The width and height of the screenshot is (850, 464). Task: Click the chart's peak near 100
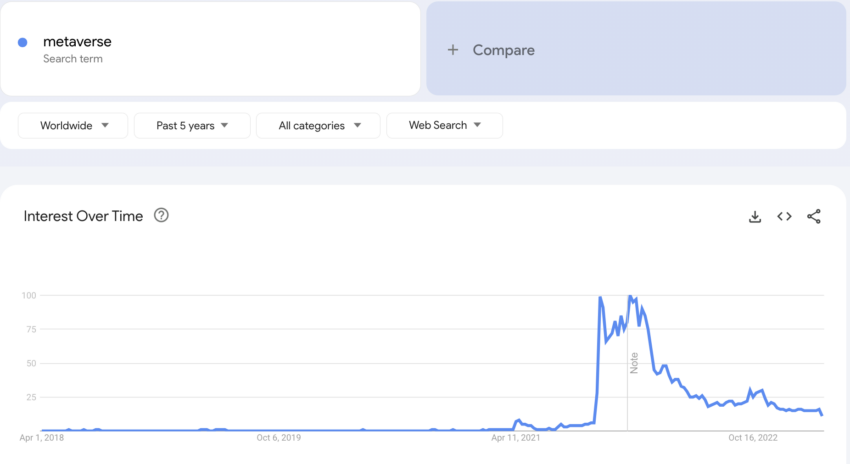tap(600, 298)
